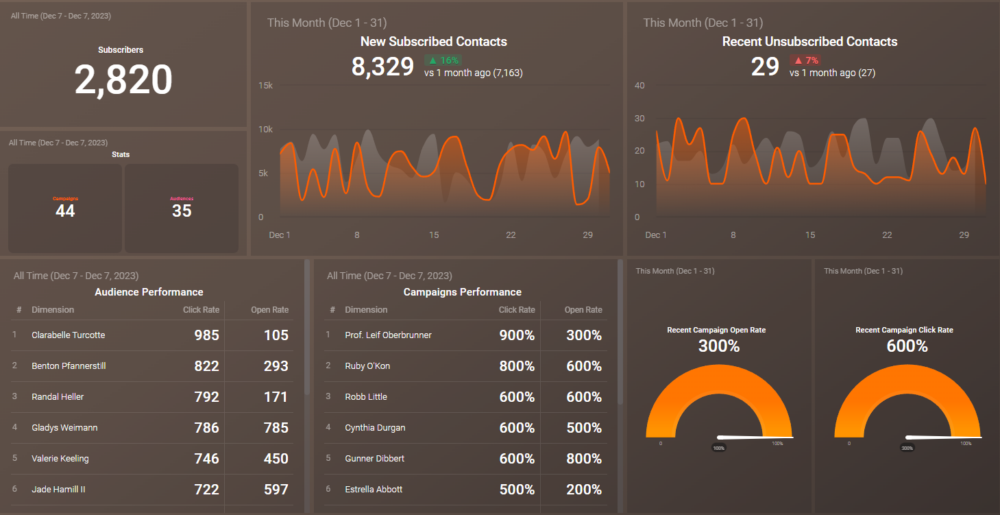
Task: Select the 'vs 1 month ago (27)' comparison
Action: [832, 73]
